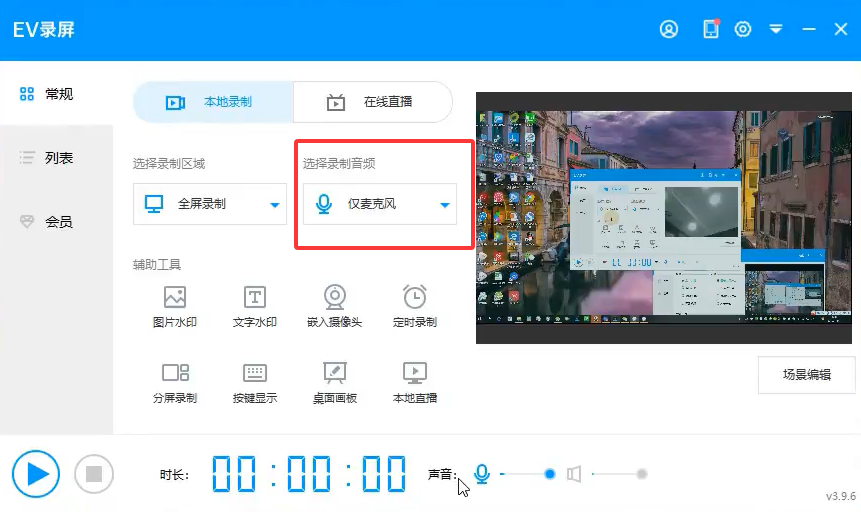Open the settings gear icon
This screenshot has width=861, height=512.
pos(742,29)
